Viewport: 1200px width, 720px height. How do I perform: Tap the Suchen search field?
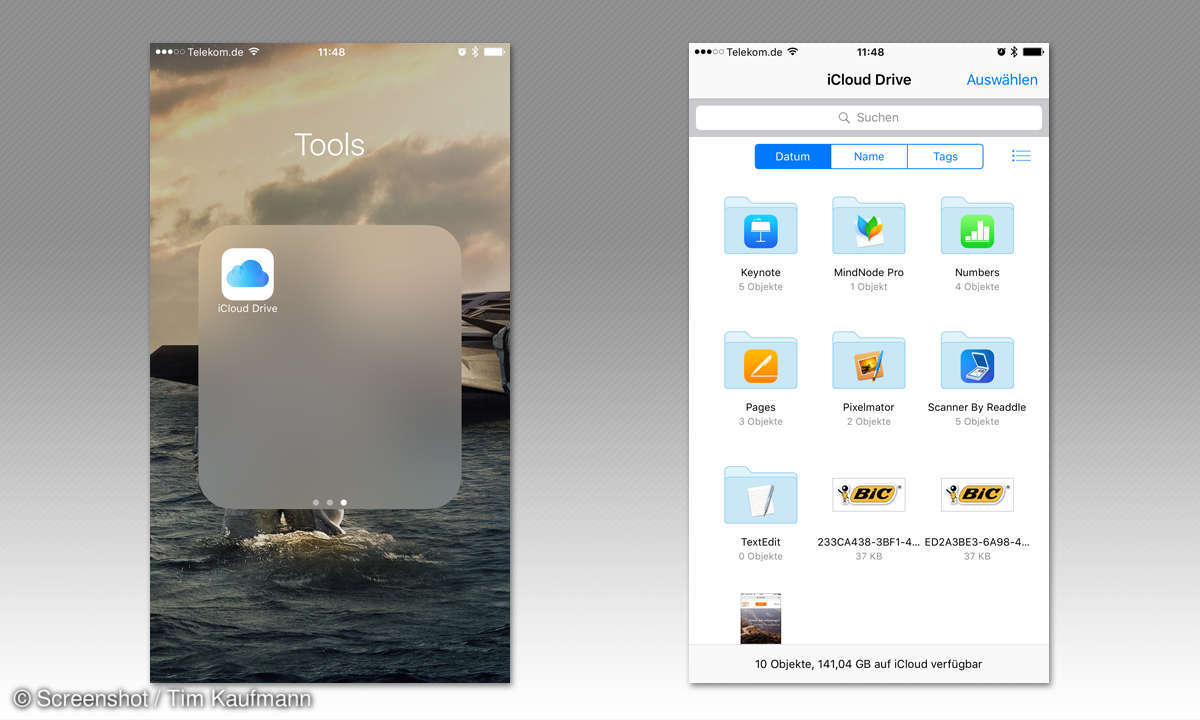point(869,117)
